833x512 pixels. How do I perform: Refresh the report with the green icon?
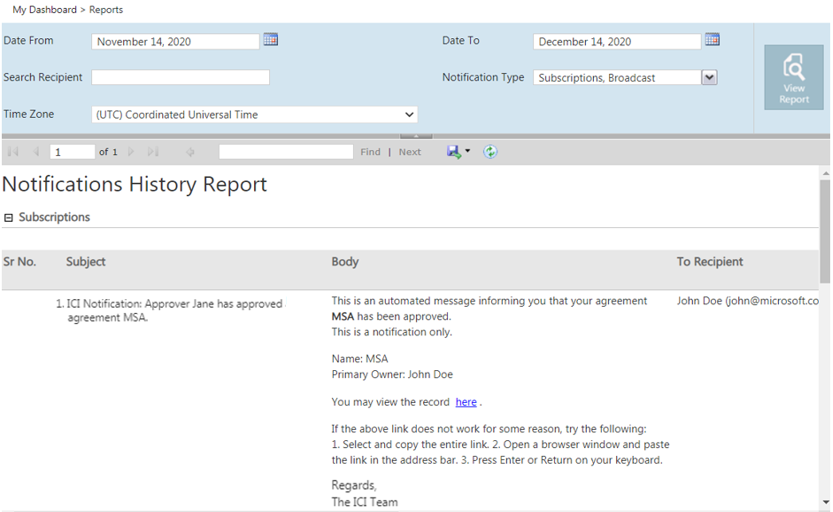click(490, 152)
